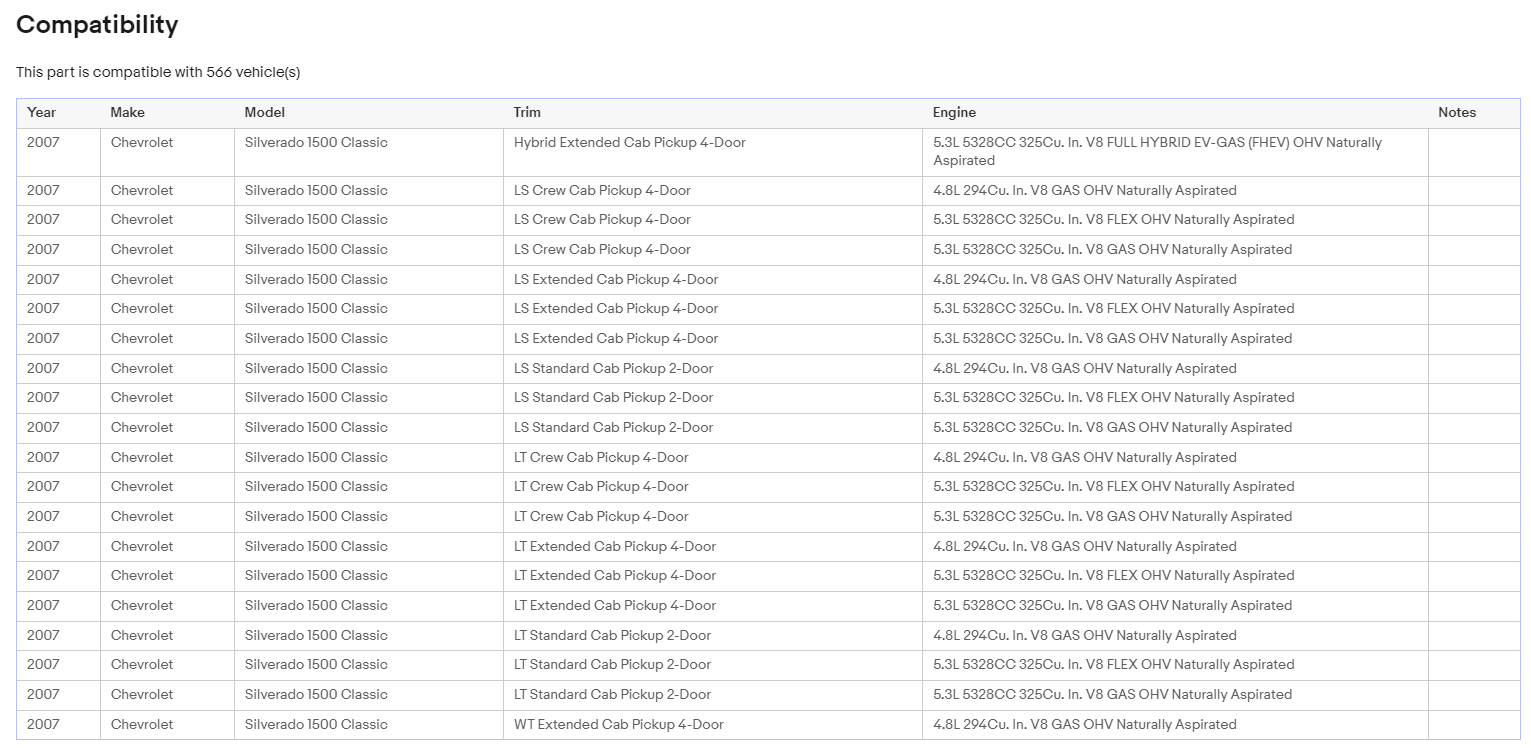This screenshot has height=748, width=1531.
Task: Select the first LS Crew Cab Pickup 4-Door trim cell
Action: 713,191
